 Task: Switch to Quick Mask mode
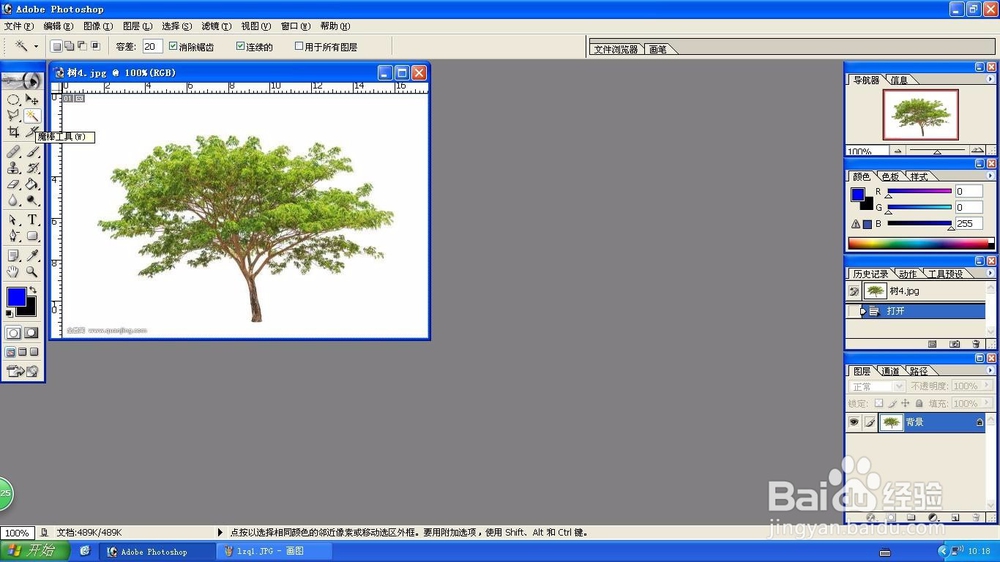click(31, 333)
